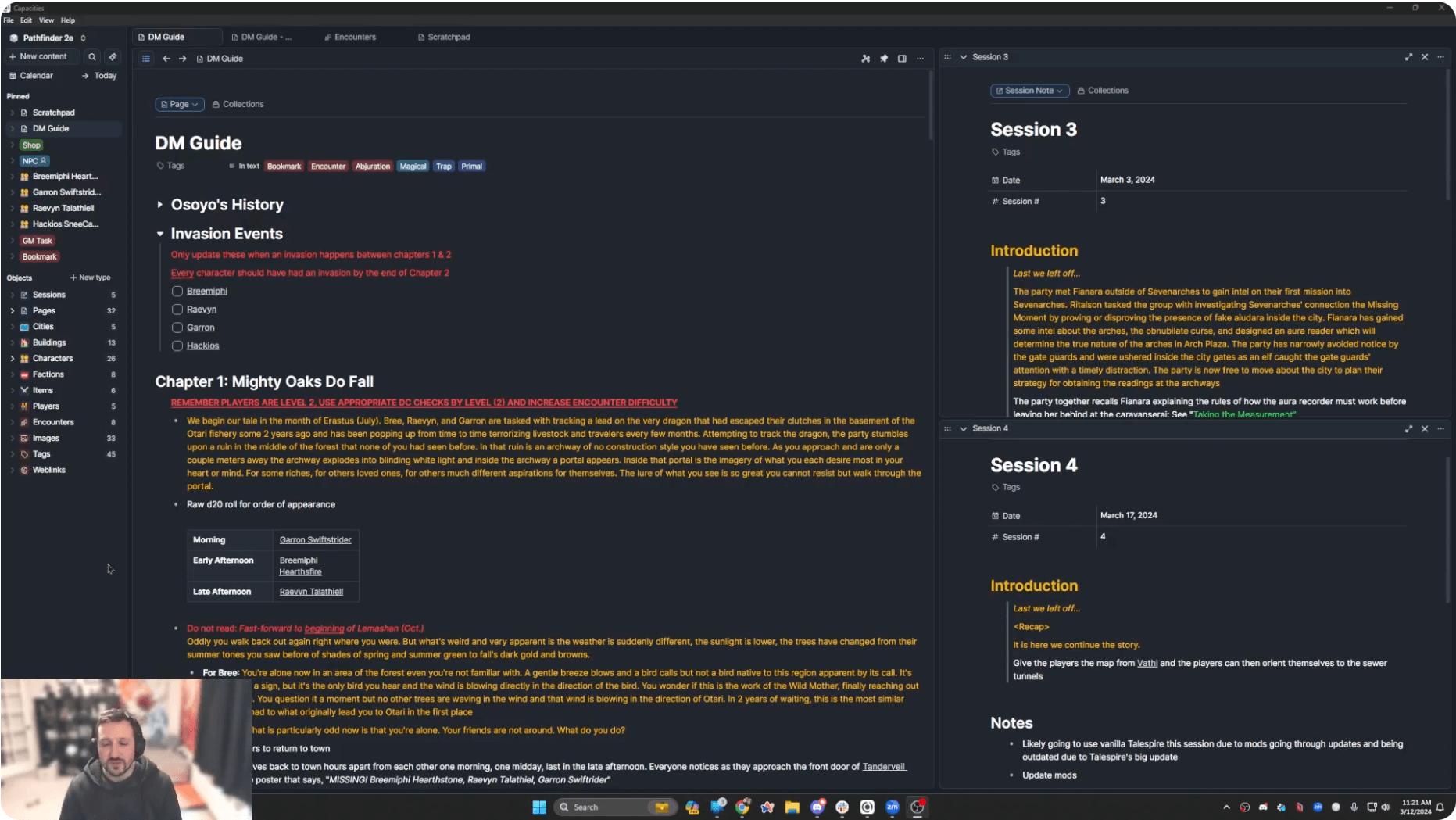Toggle the outline list icon
The width and height of the screenshot is (1456, 820).
click(146, 59)
